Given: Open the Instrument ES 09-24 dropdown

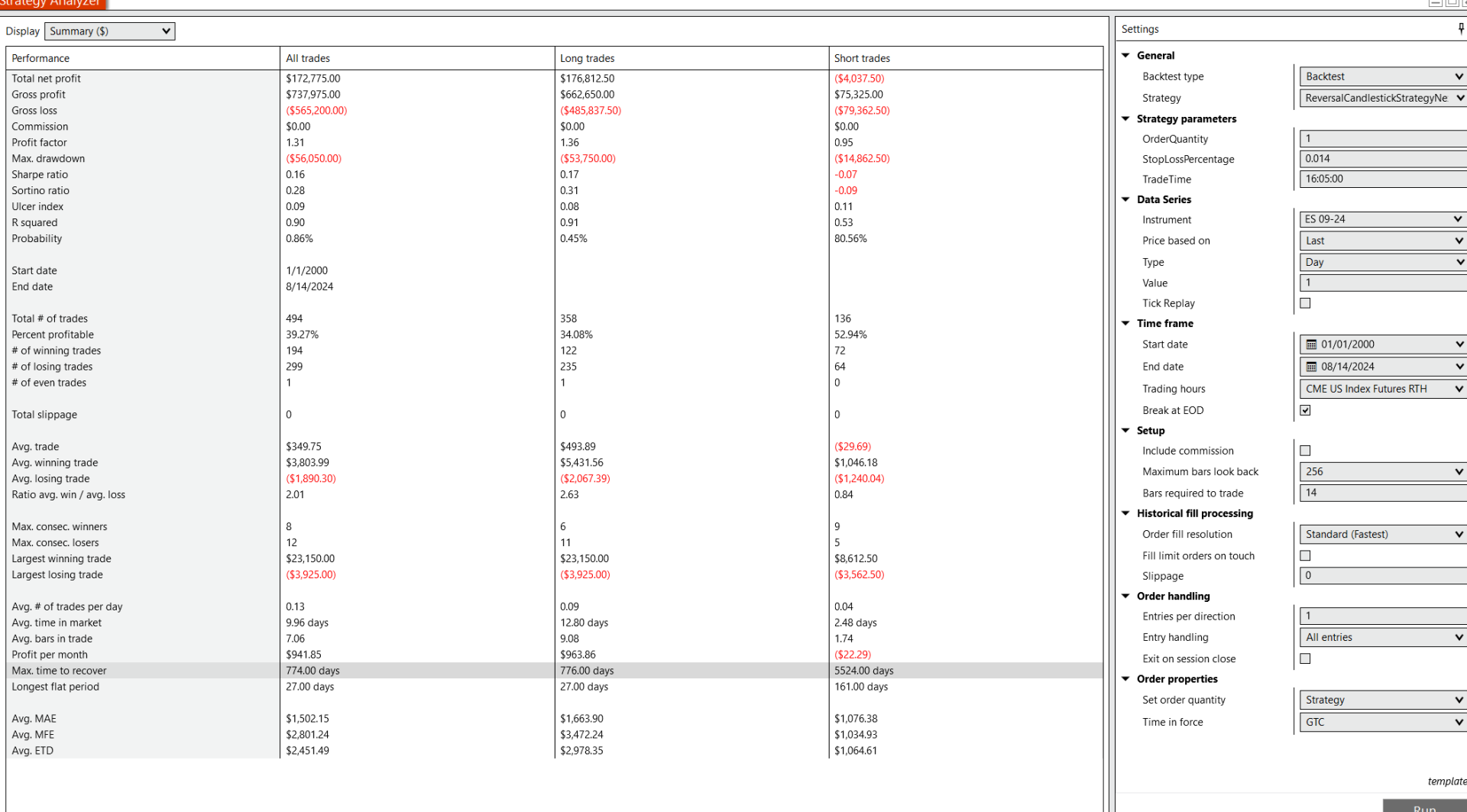Looking at the screenshot, I should pyautogui.click(x=1383, y=219).
